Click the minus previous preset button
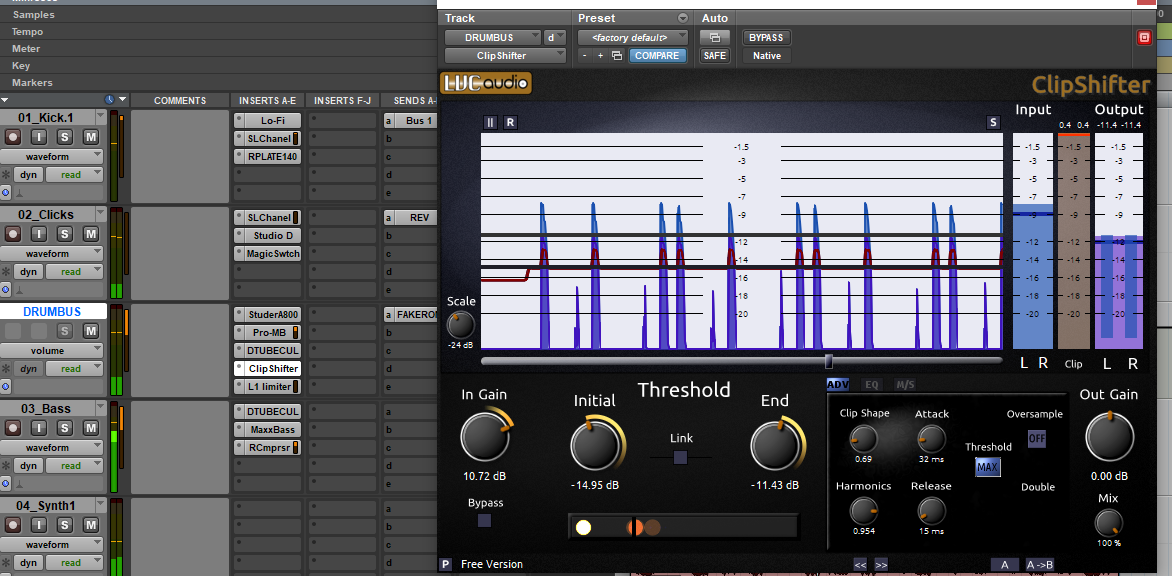The width and height of the screenshot is (1172, 576). point(585,55)
